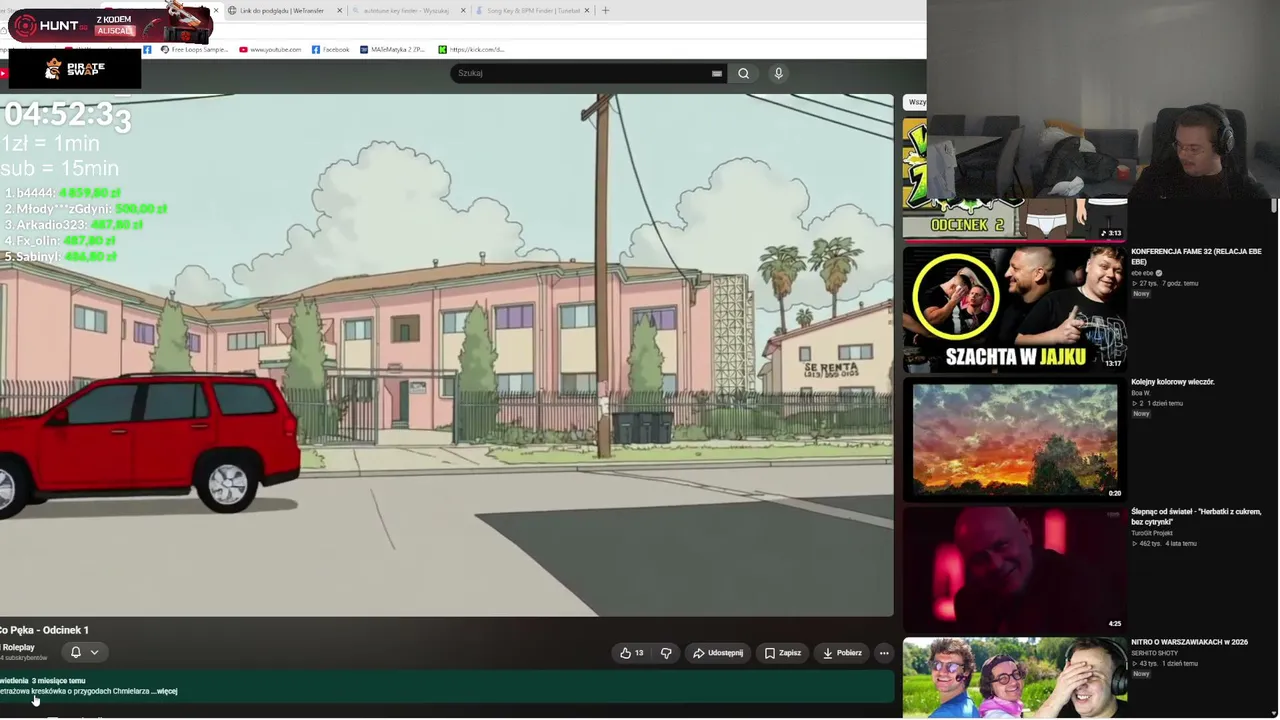Open the Free Loops Sample bookmark

(x=194, y=49)
